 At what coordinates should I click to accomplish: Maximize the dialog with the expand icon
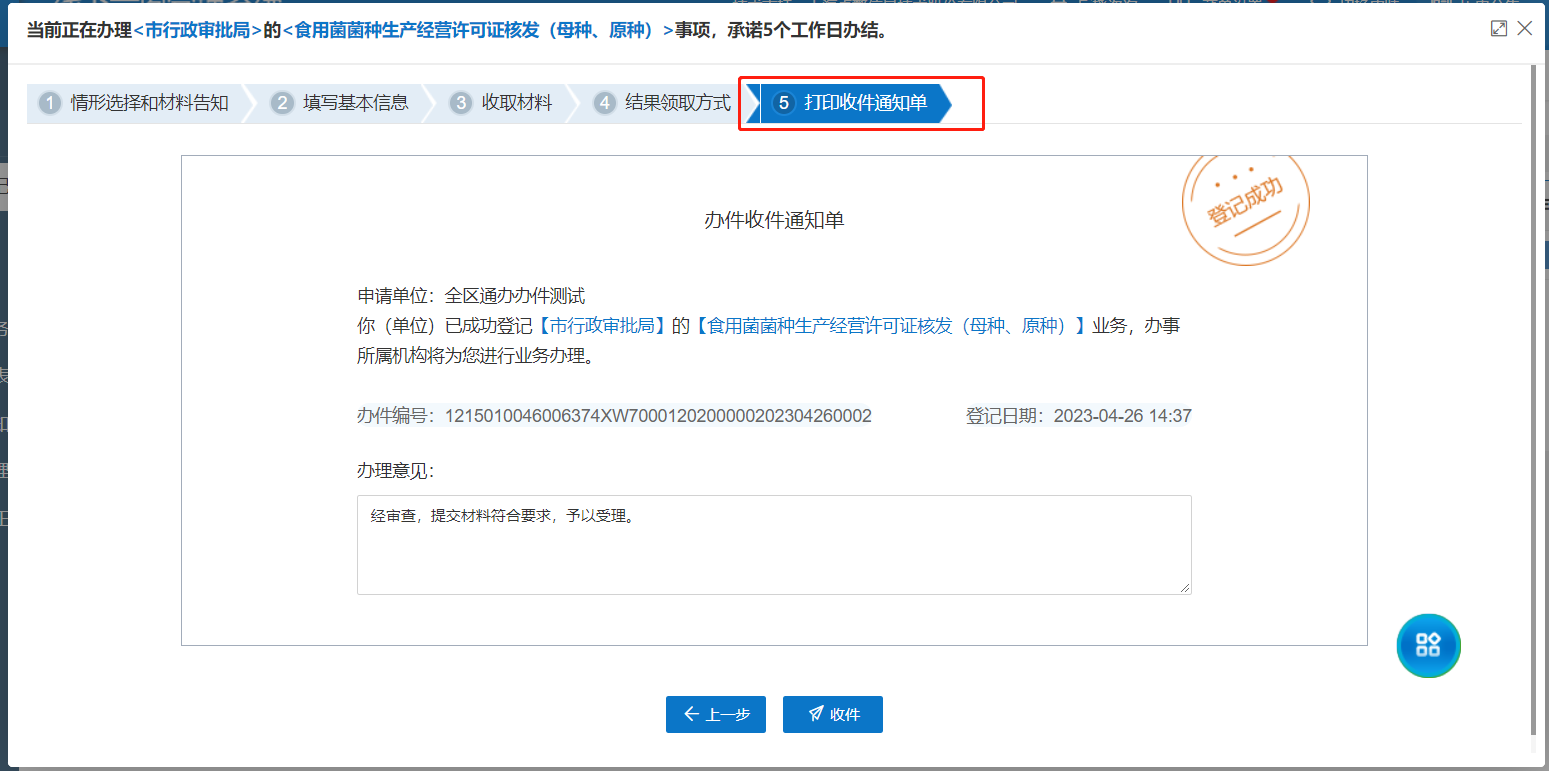coord(1498,29)
